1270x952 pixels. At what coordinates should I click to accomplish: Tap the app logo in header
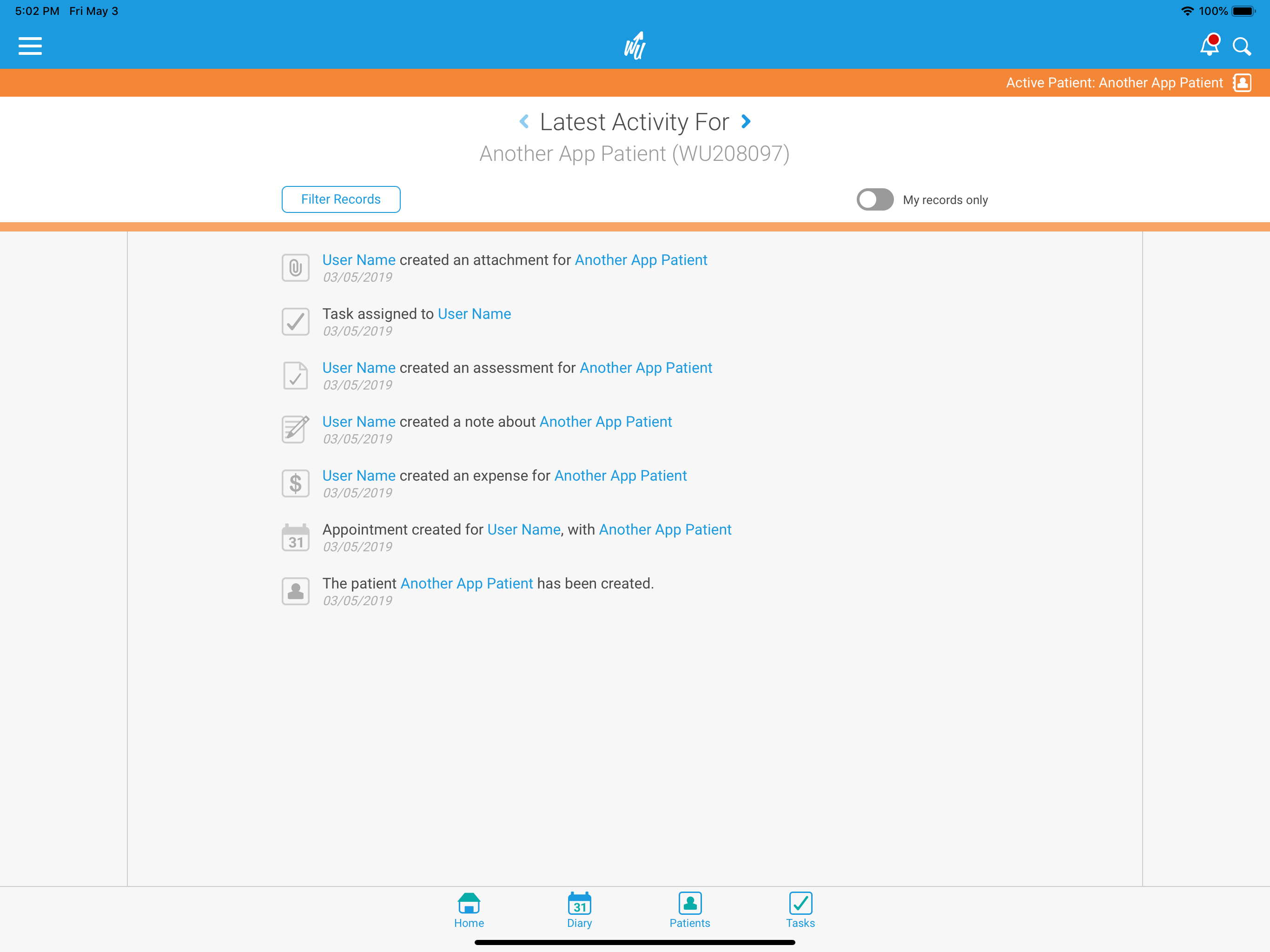click(635, 46)
